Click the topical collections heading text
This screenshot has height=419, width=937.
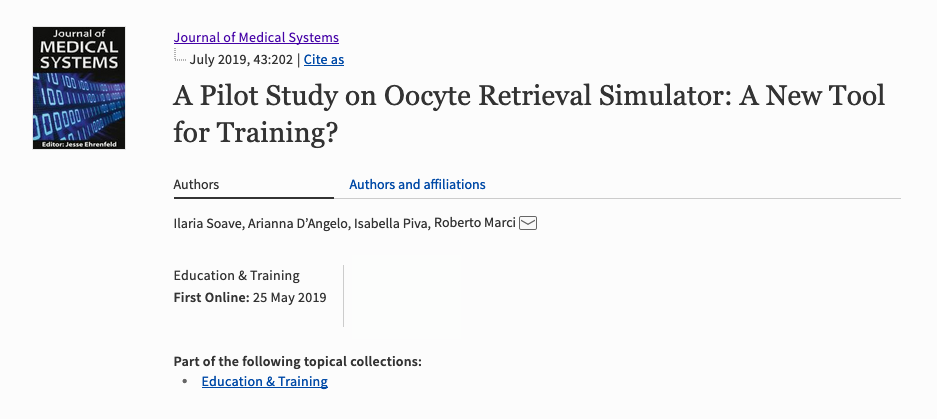click(x=298, y=362)
